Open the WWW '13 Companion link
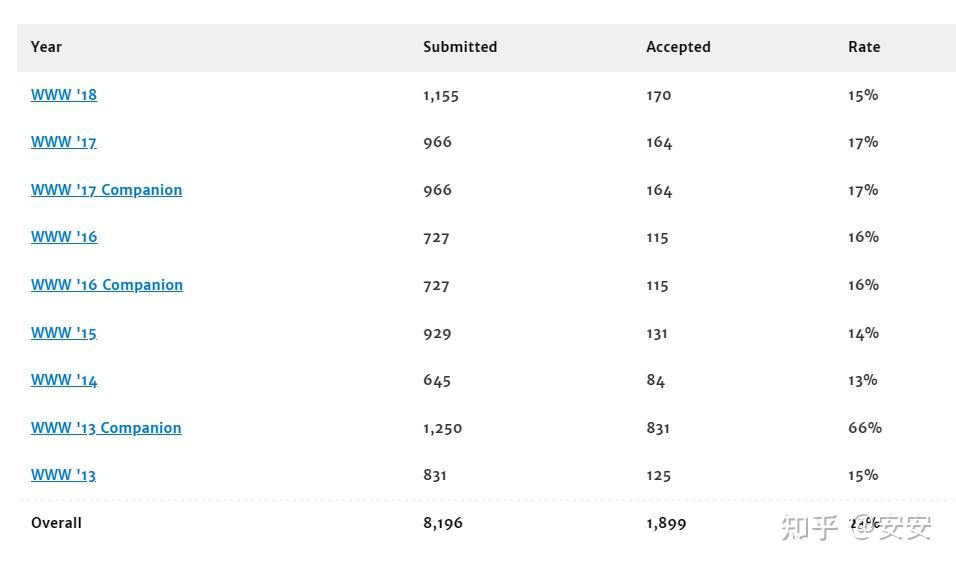The image size is (956, 566). (106, 428)
